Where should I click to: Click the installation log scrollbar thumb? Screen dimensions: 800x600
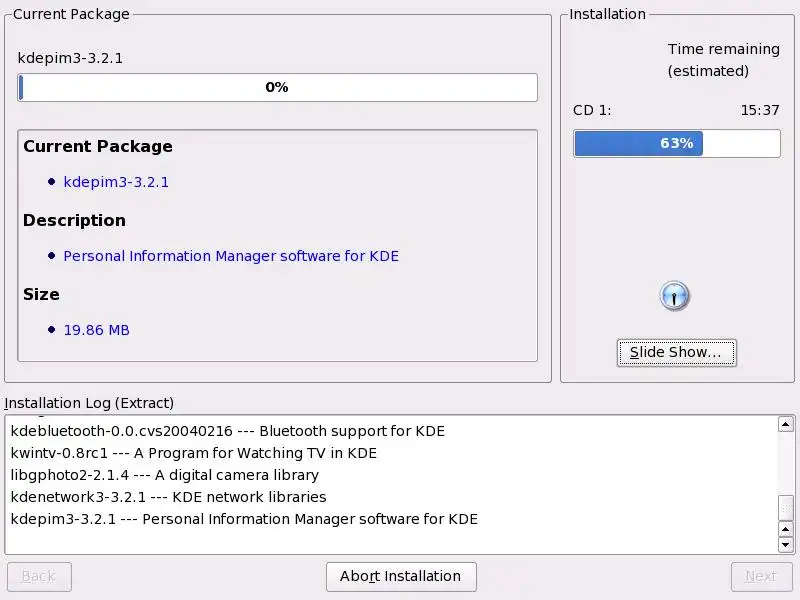click(x=786, y=508)
